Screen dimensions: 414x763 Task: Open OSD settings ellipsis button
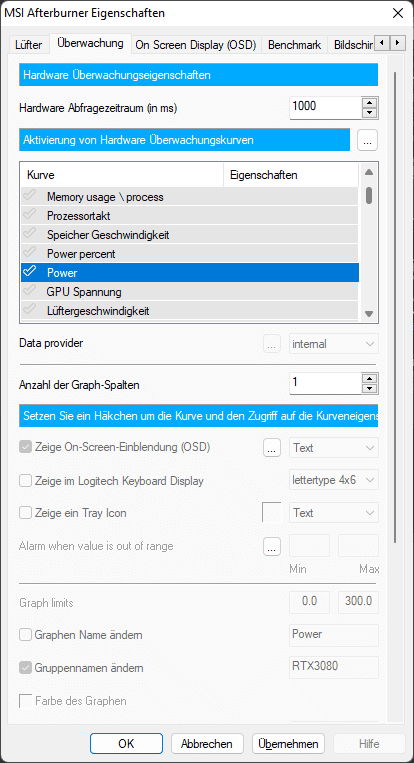(272, 448)
